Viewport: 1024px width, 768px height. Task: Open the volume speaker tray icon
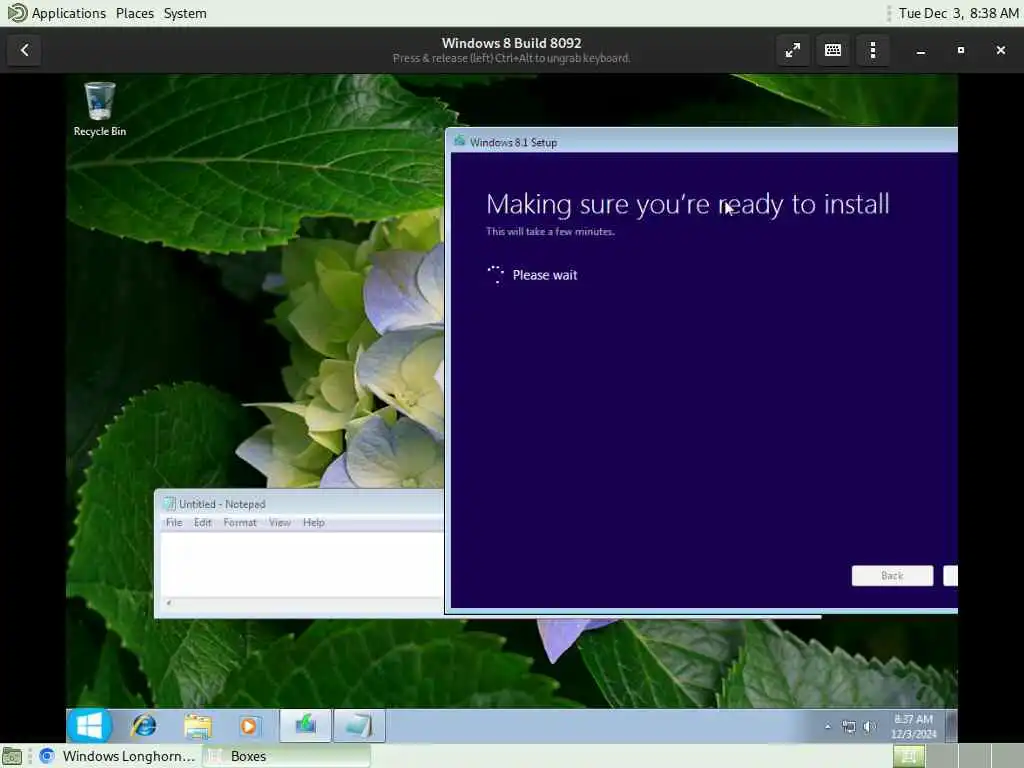(x=869, y=726)
